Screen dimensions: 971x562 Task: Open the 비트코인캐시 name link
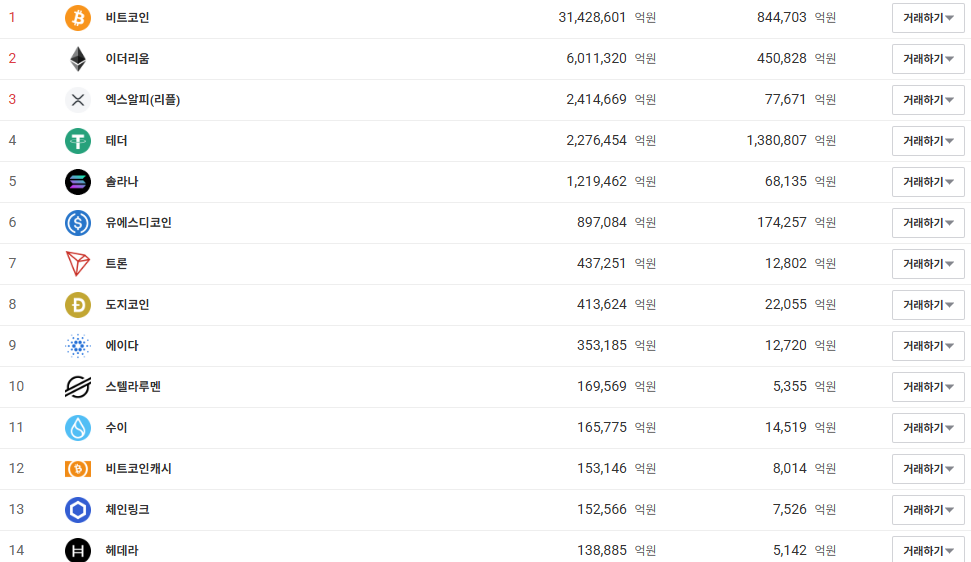pos(138,469)
